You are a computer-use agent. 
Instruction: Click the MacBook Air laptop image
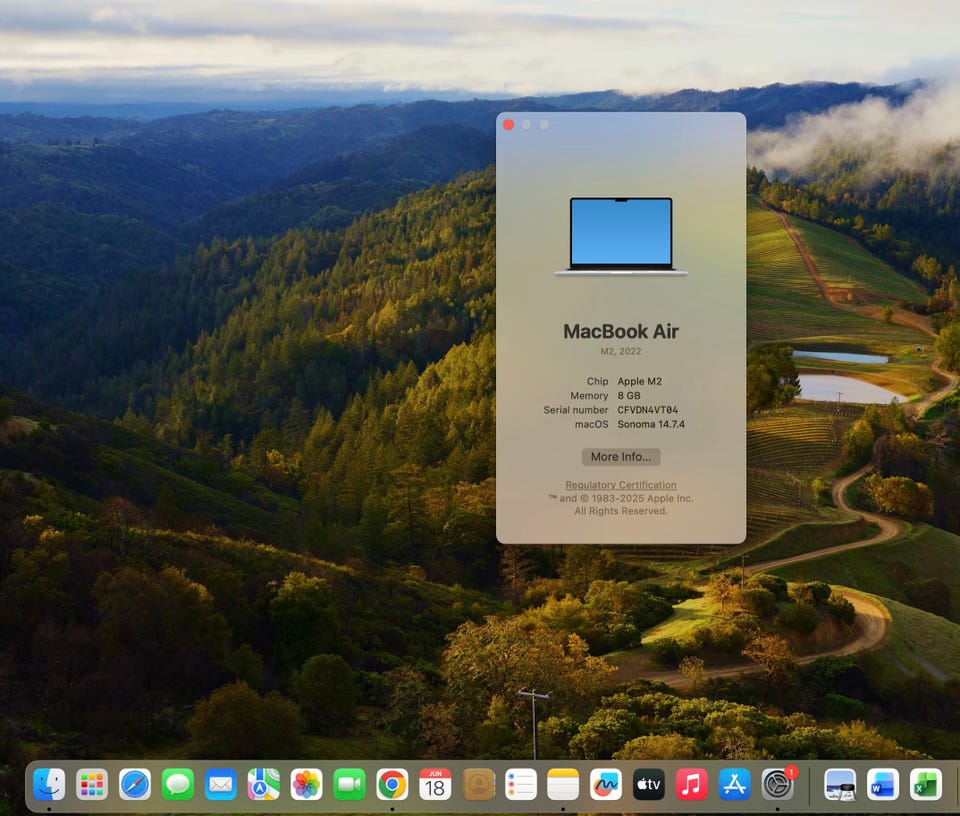point(621,237)
